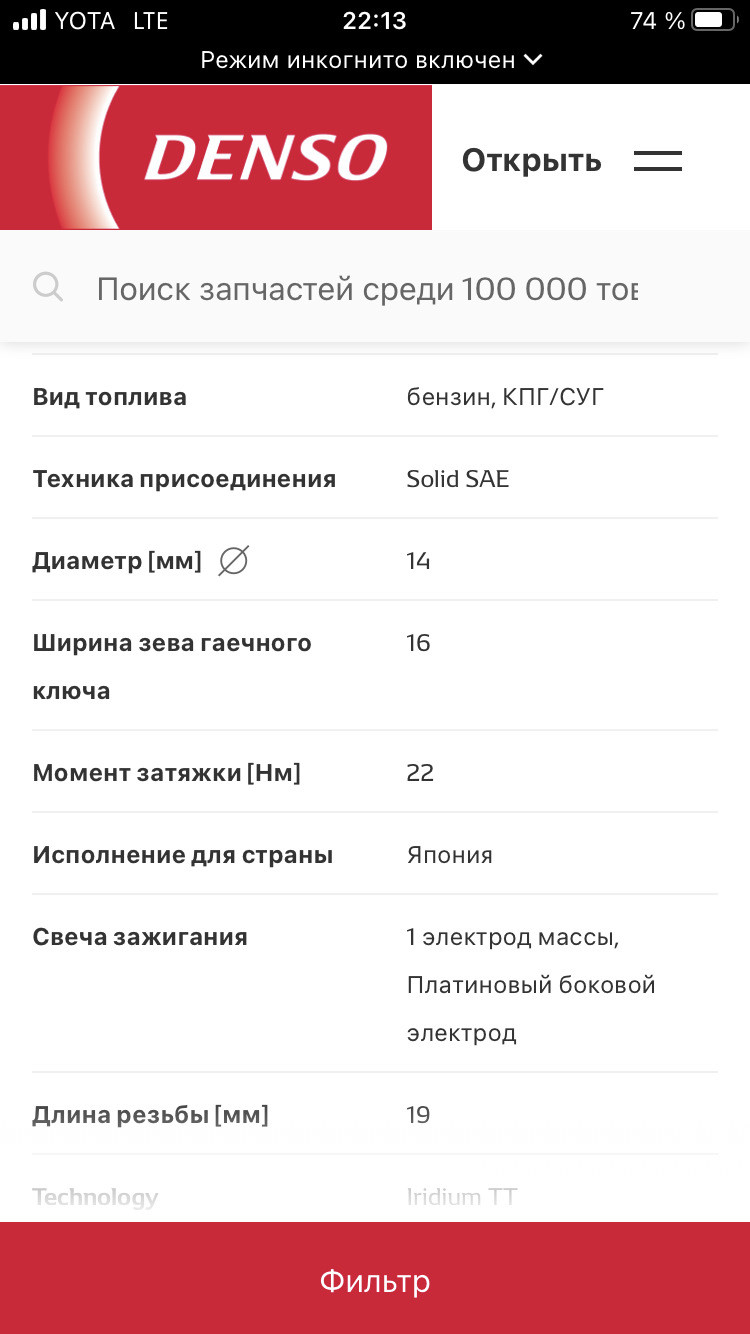Tap the Открыть link

click(x=531, y=161)
